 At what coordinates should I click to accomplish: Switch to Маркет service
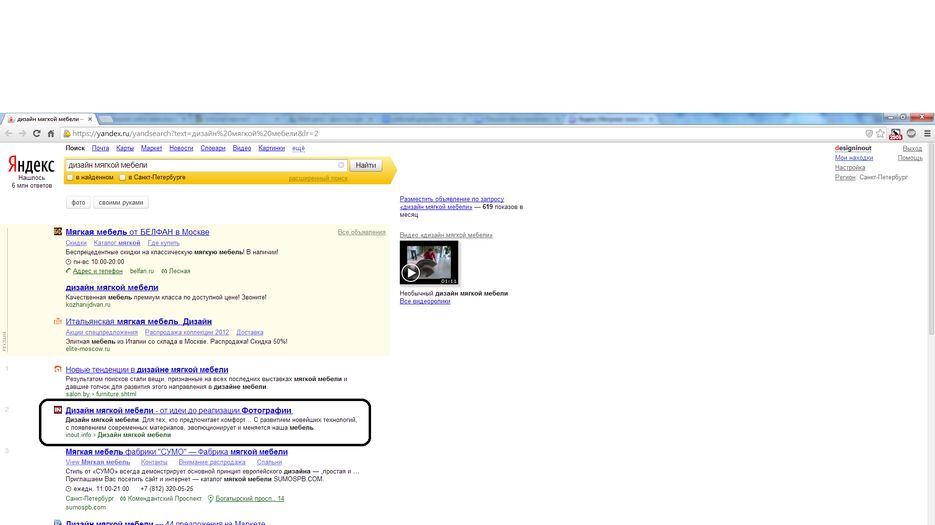click(151, 148)
